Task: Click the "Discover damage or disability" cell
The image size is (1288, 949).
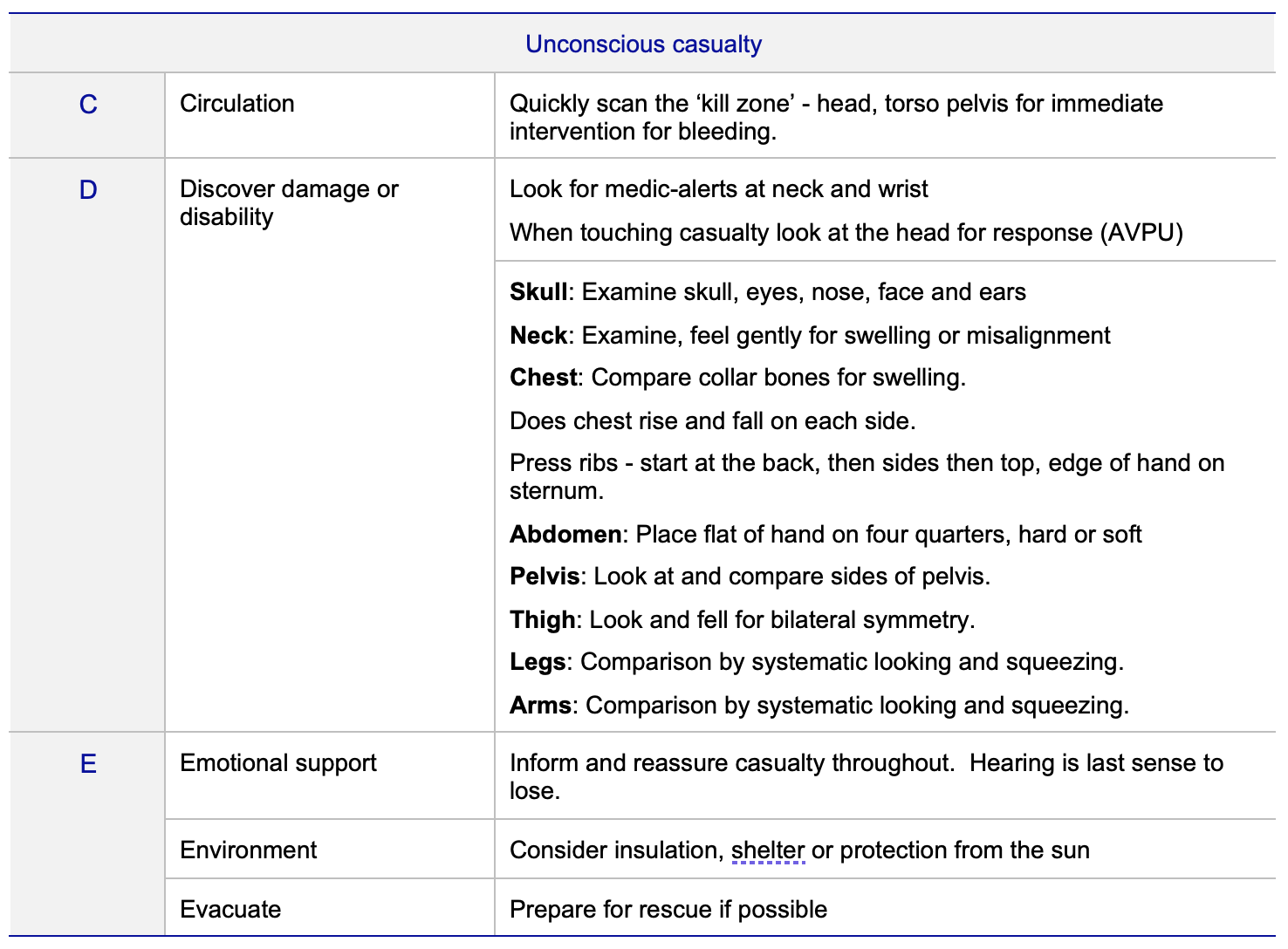Action: tap(288, 203)
